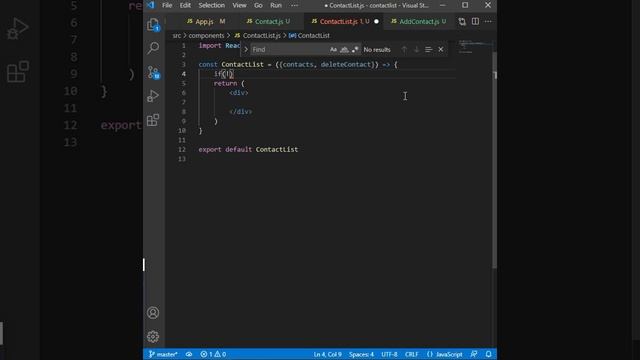Open the Edit menu
Image resolution: width=640 pixels, height=360 pixels.
pos(185,5)
